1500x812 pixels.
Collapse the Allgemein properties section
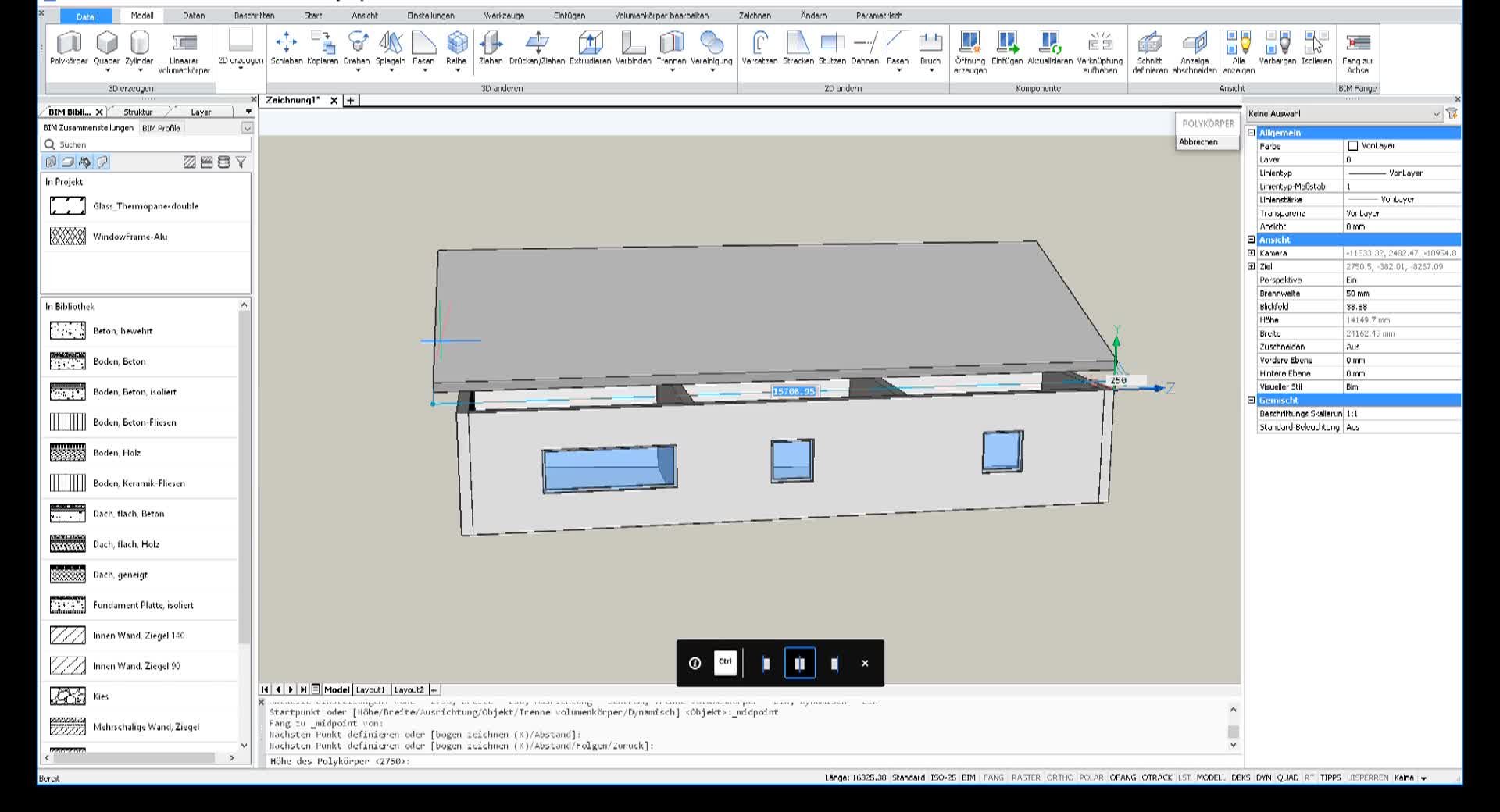[x=1251, y=133]
